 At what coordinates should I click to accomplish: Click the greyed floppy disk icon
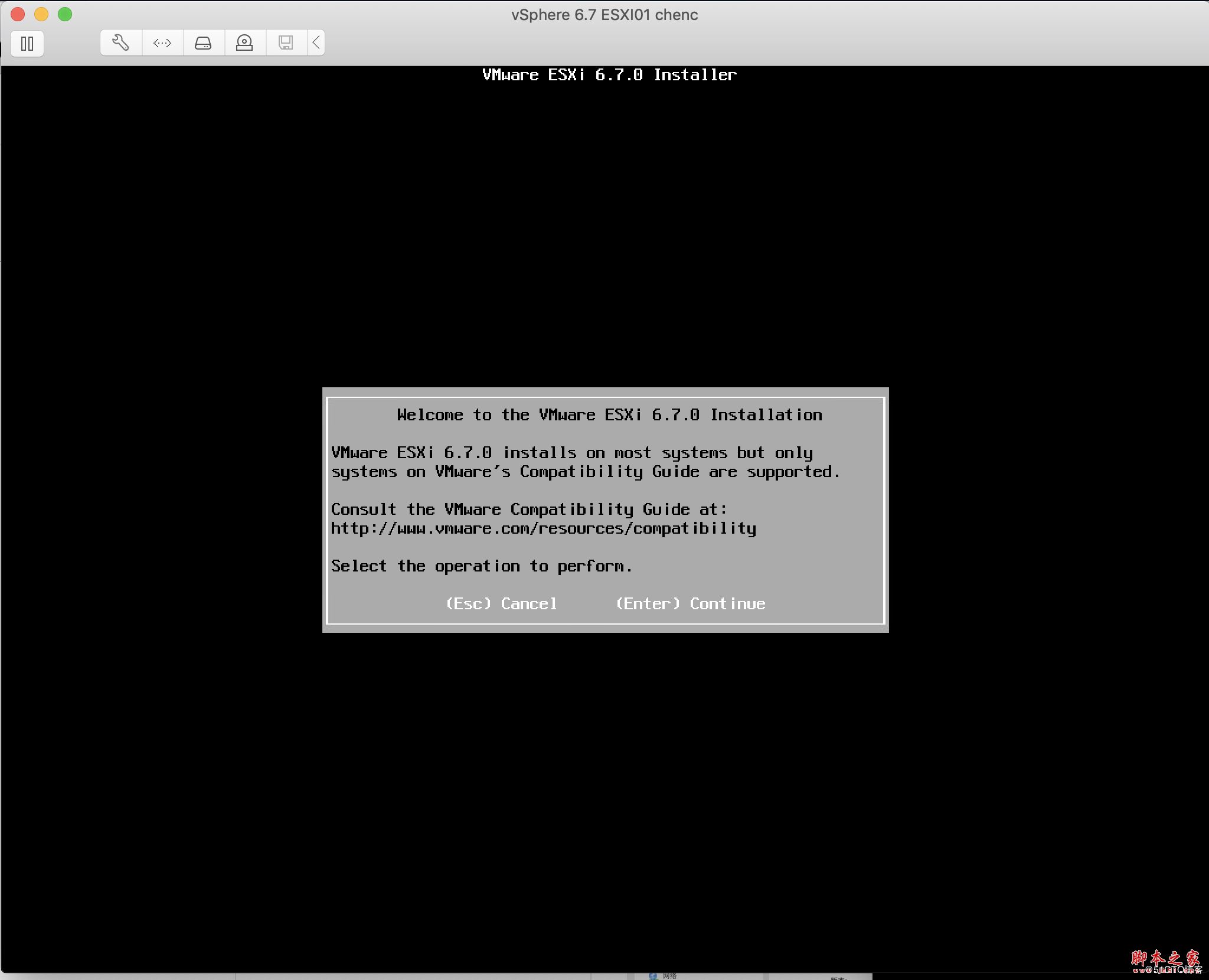pos(286,43)
